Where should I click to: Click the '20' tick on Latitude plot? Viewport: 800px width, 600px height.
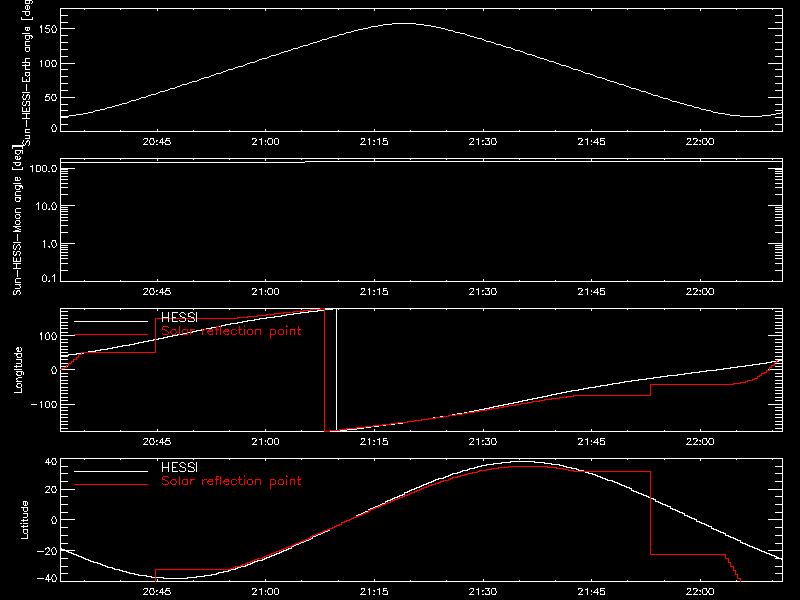click(x=51, y=489)
